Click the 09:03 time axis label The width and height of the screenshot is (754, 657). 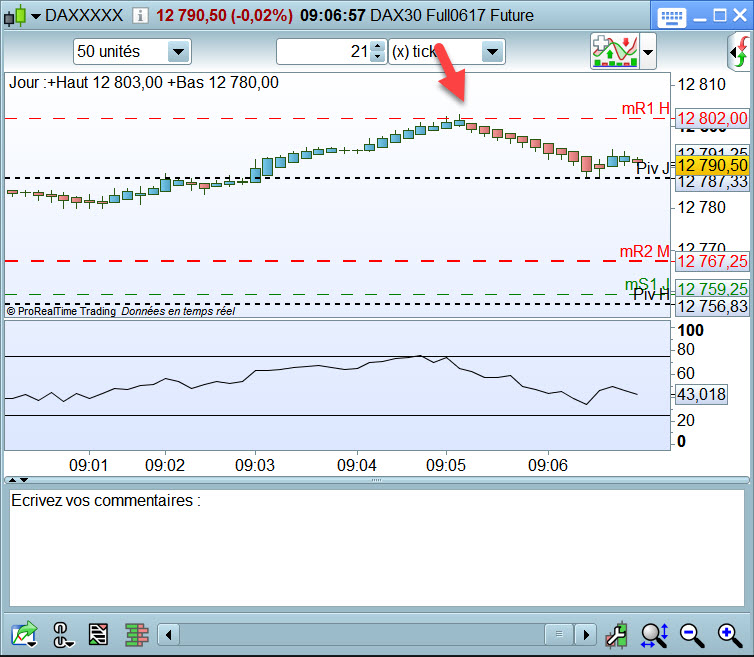point(255,466)
